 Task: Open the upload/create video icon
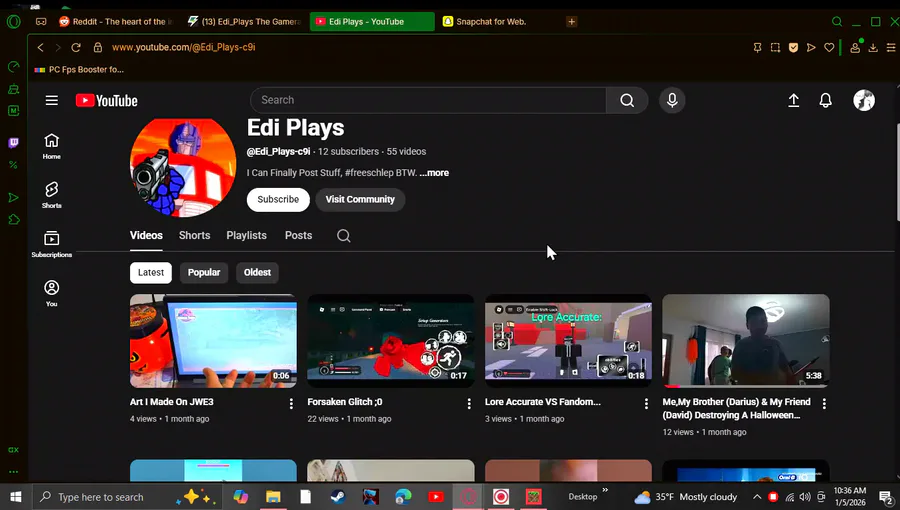(793, 101)
